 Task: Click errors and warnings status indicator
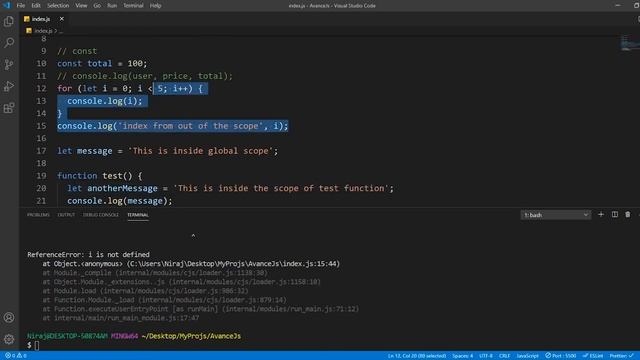(x=16, y=356)
